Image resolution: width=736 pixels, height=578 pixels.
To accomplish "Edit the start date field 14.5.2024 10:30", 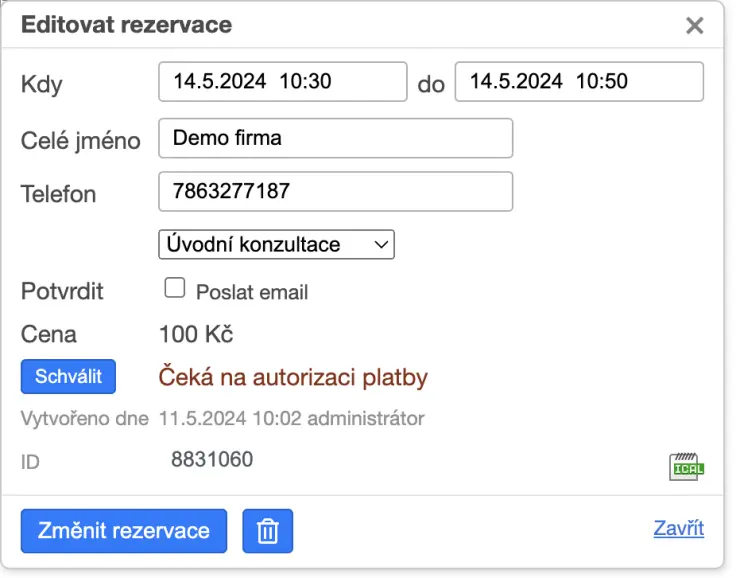I will 283,82.
